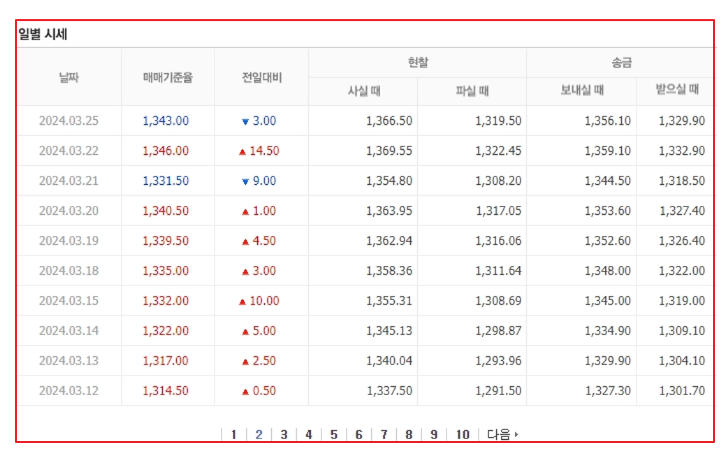
Task: Select the date 2024.03.12
Action: point(69,391)
